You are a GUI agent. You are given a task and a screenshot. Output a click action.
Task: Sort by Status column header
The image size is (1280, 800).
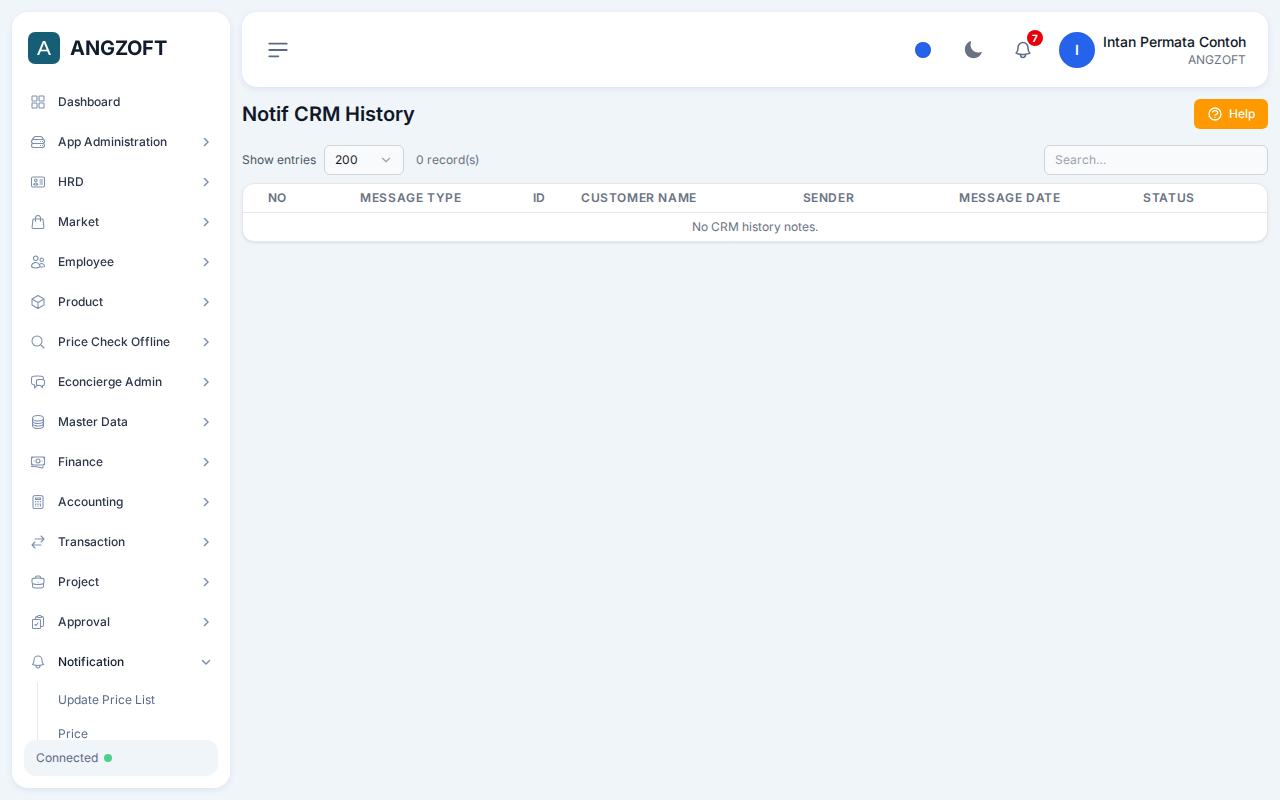pos(1168,198)
